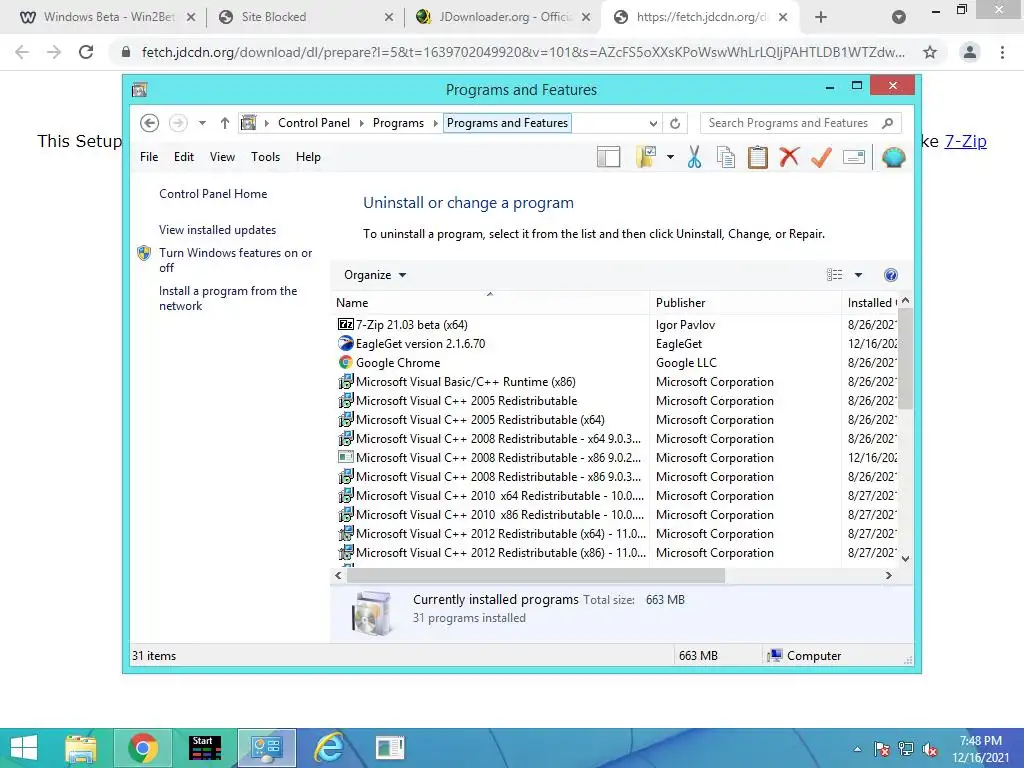Open dropdown arrow next to Folder Options icon
This screenshot has width=1024, height=768.
(670, 157)
